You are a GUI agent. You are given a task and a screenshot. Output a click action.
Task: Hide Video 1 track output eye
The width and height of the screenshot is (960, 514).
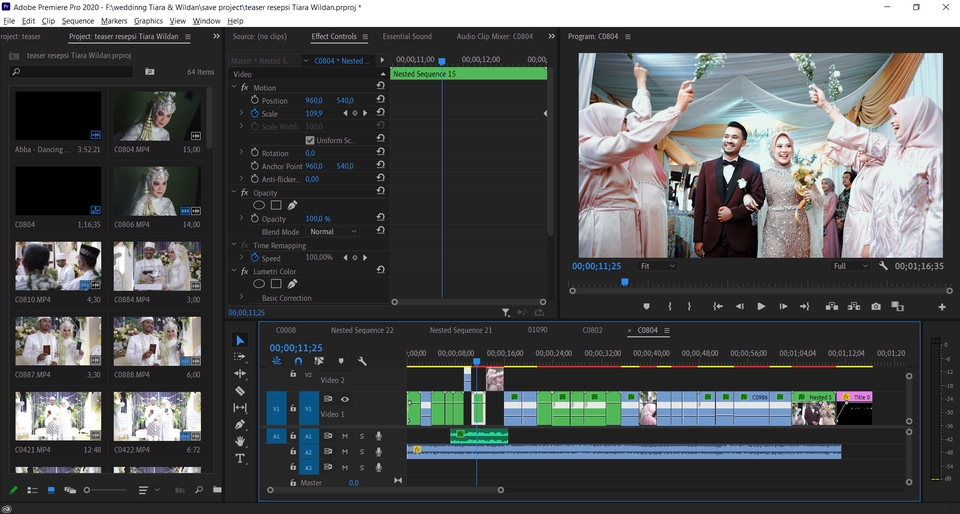coord(345,399)
